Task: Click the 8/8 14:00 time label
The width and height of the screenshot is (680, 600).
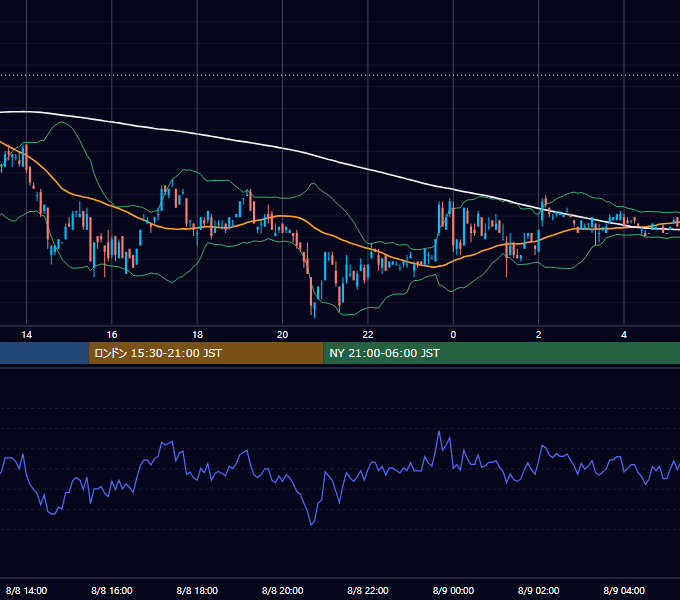Action: 26,590
